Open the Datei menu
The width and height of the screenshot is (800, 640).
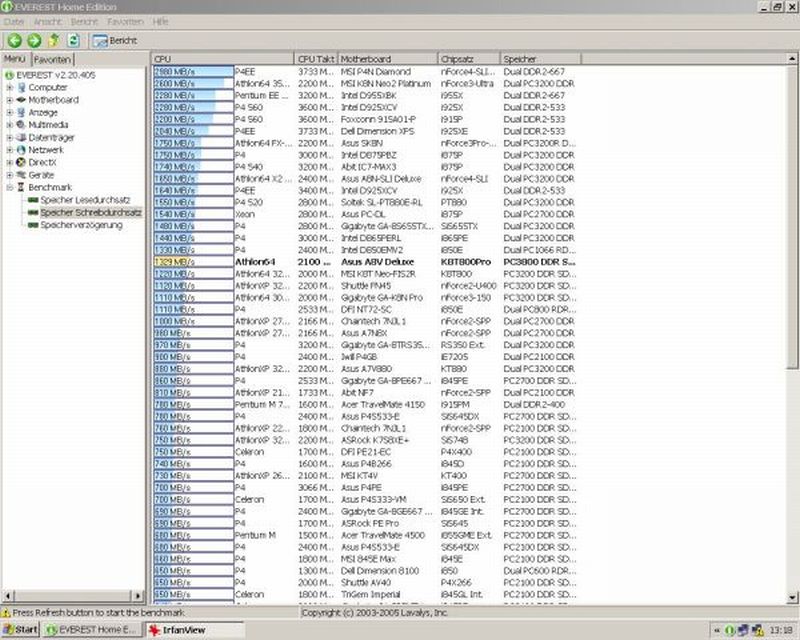[x=14, y=21]
